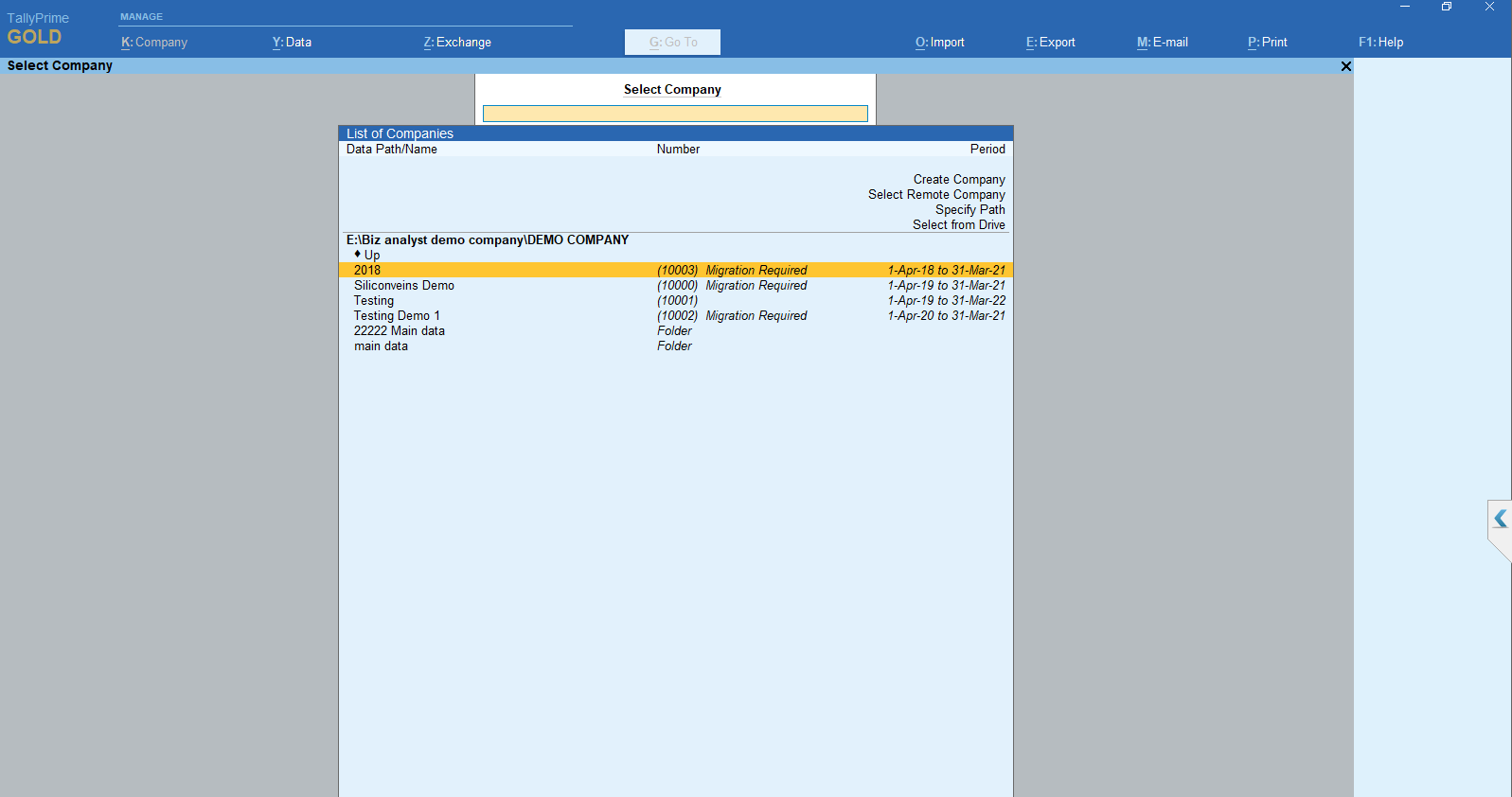1512x797 pixels.
Task: Click number (10002) in Testing Demo 1 row
Action: pyautogui.click(x=678, y=315)
